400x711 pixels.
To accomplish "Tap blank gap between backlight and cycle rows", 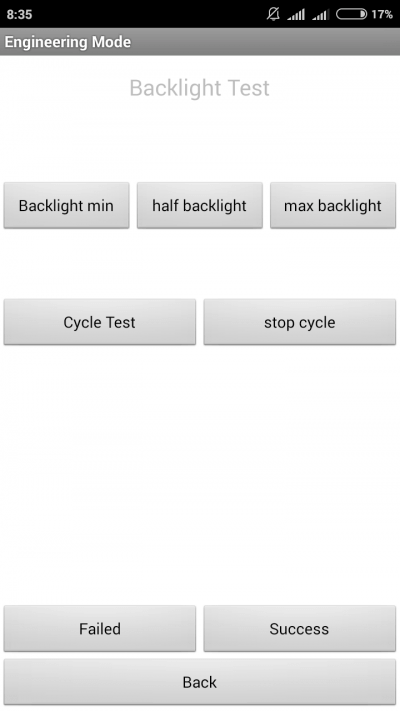I will [x=200, y=263].
